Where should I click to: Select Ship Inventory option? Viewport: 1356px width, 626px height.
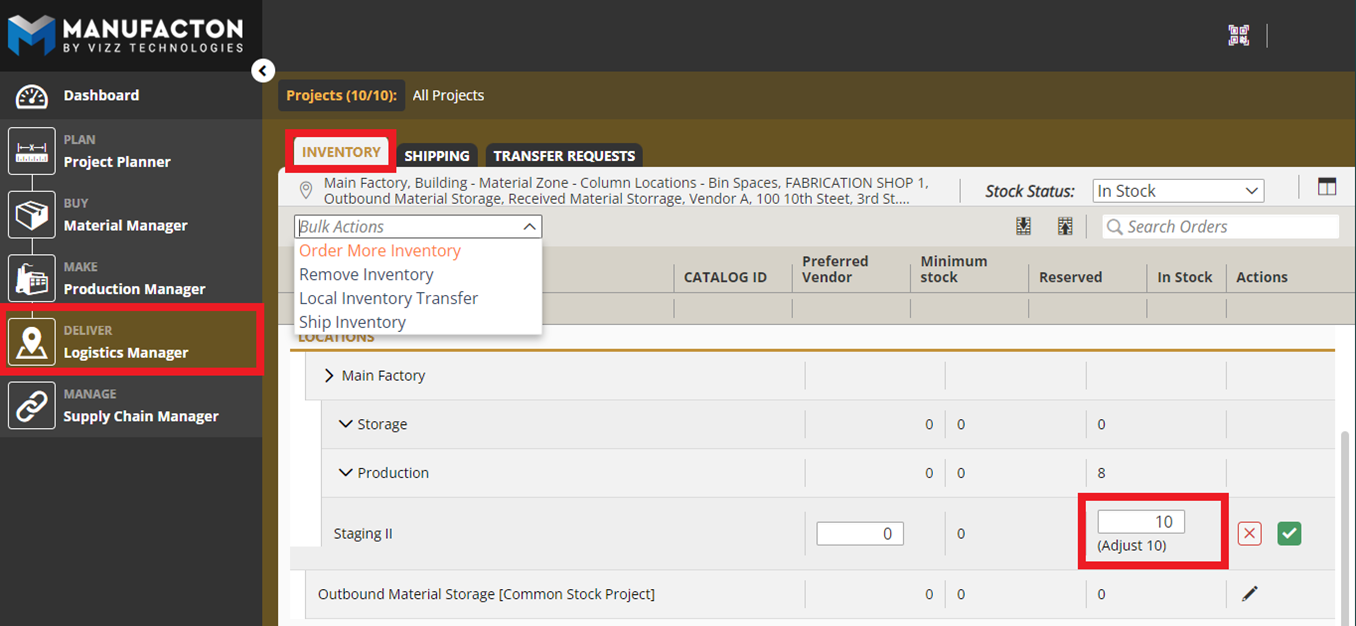pos(352,323)
